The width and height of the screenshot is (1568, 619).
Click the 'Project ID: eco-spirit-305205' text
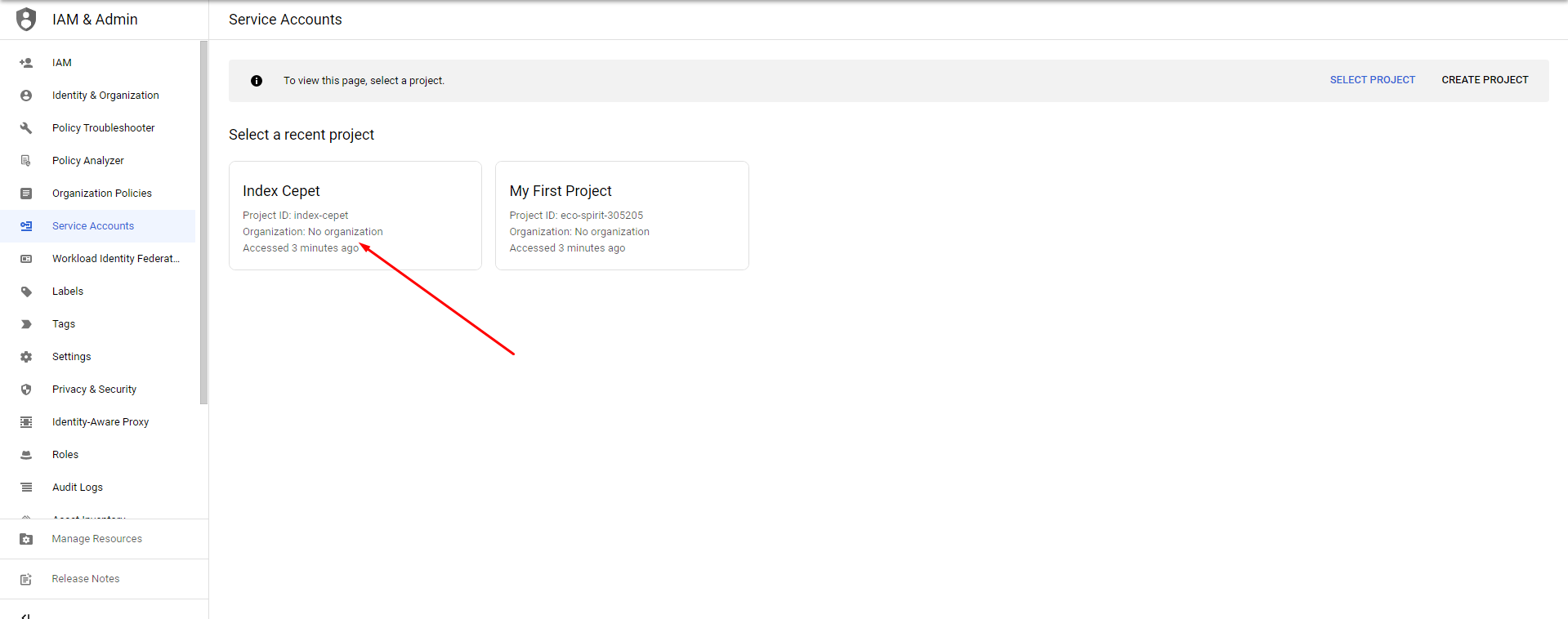576,216
